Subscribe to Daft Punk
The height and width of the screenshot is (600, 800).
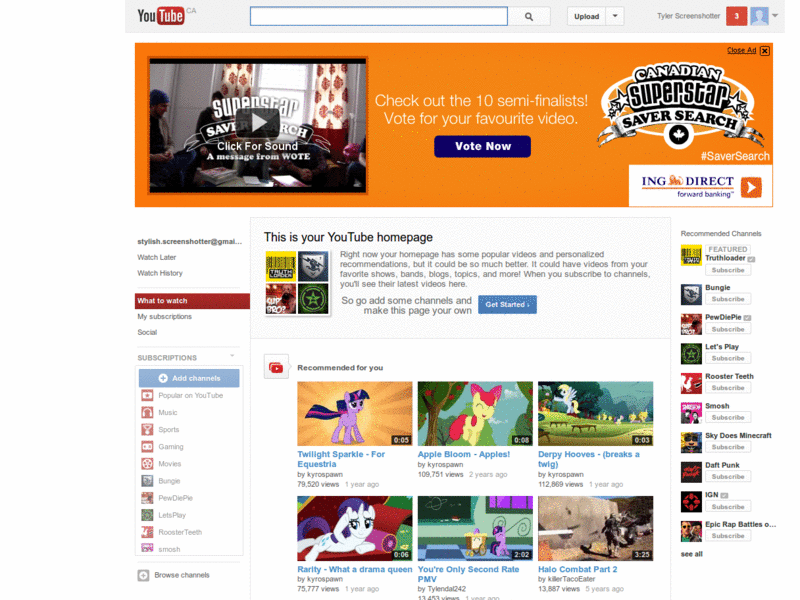[x=728, y=477]
